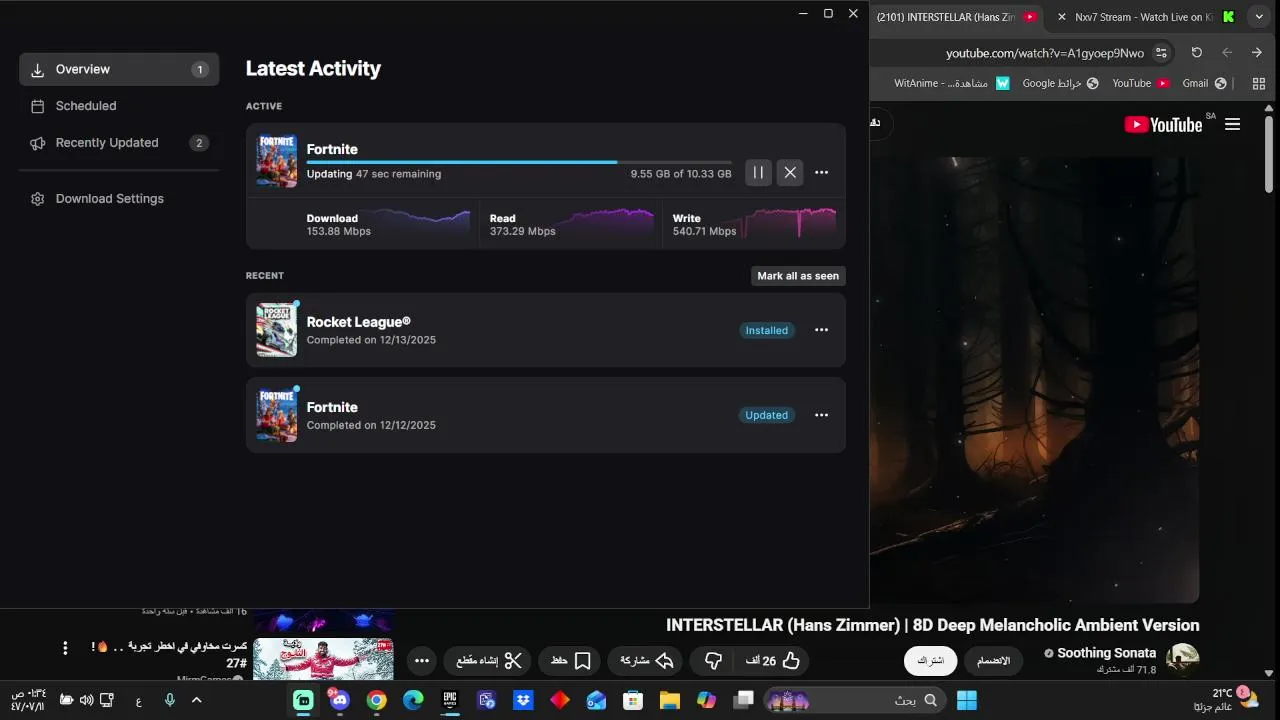Image resolution: width=1280 pixels, height=720 pixels.
Task: Save the video to a playlist
Action: (571, 661)
